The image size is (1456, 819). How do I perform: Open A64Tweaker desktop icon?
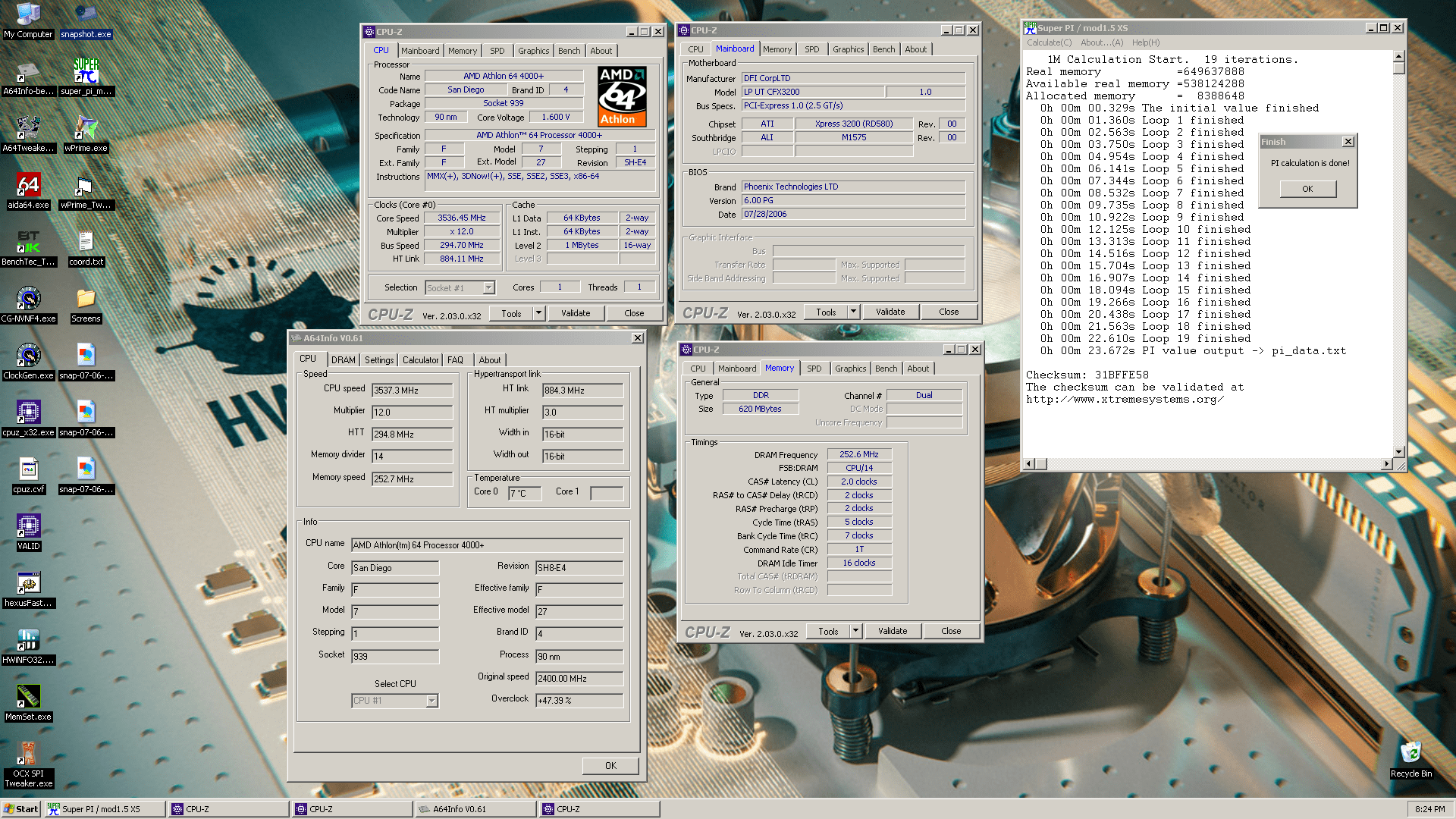click(x=28, y=134)
